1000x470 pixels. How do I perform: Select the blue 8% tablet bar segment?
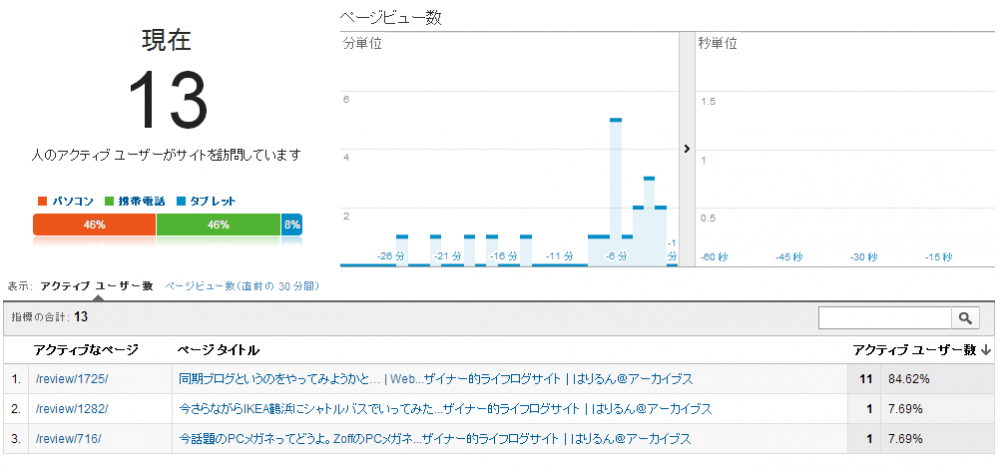click(x=292, y=225)
